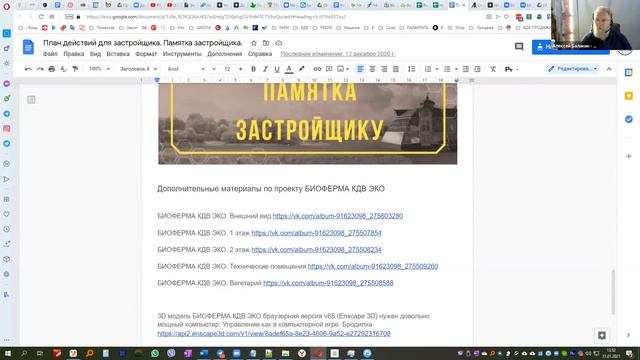Open paragraph style Заголовок 4 dropdown
Screen dimensions: 640x360
pos(138,69)
